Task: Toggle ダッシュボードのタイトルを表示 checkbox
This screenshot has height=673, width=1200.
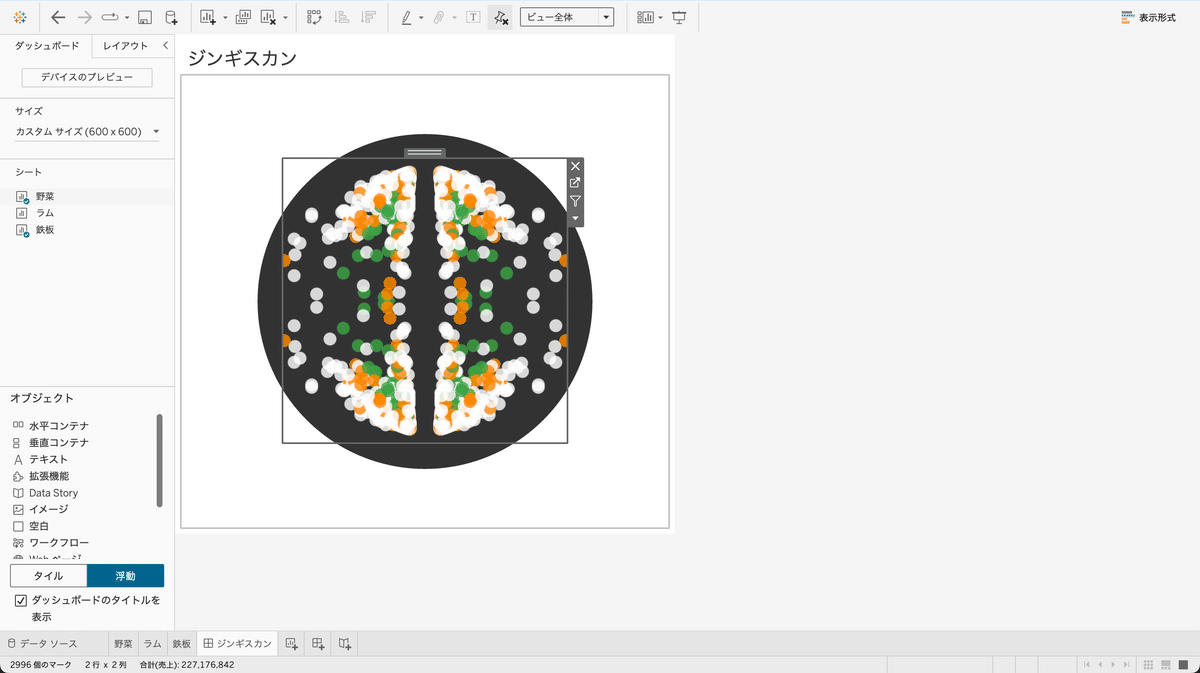Action: [21, 600]
